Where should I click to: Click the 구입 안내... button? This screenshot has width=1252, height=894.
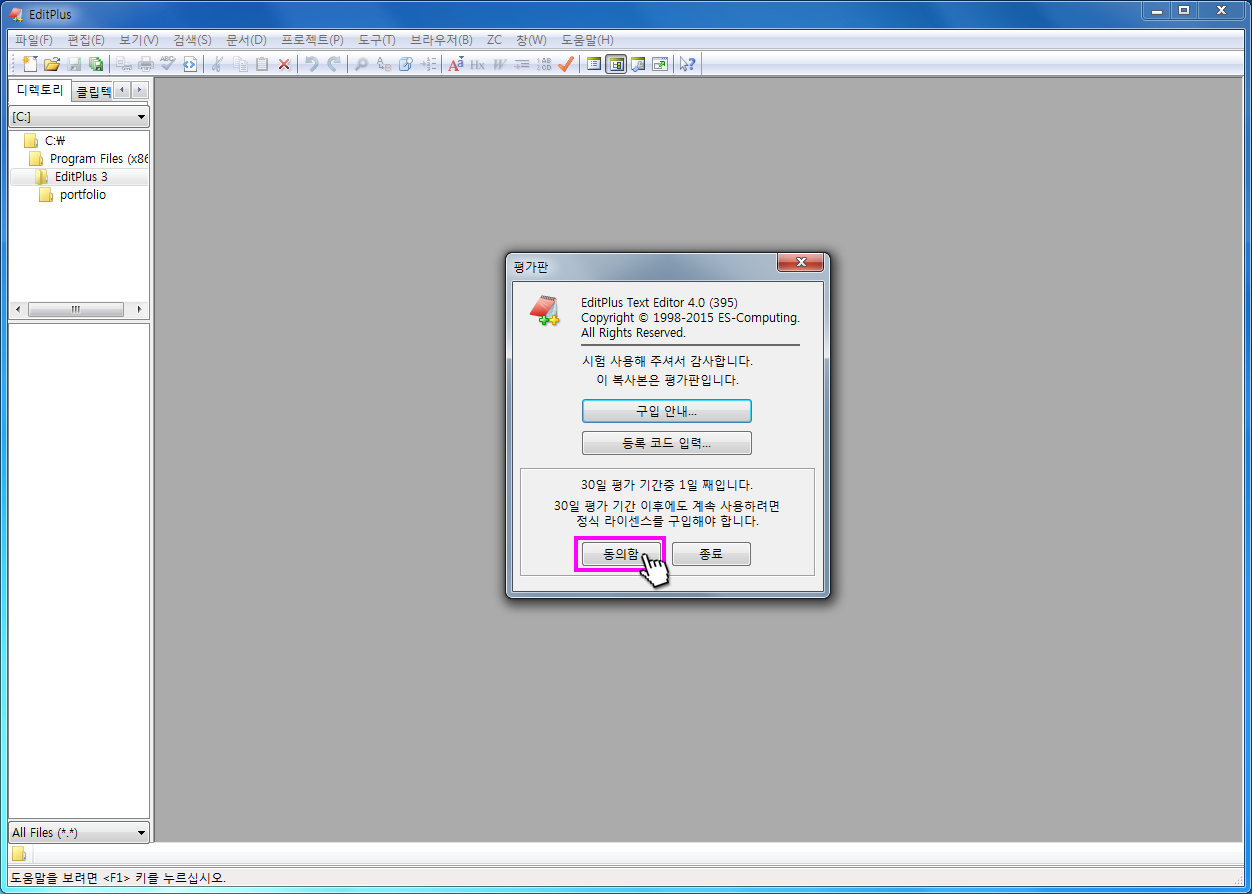coord(666,411)
